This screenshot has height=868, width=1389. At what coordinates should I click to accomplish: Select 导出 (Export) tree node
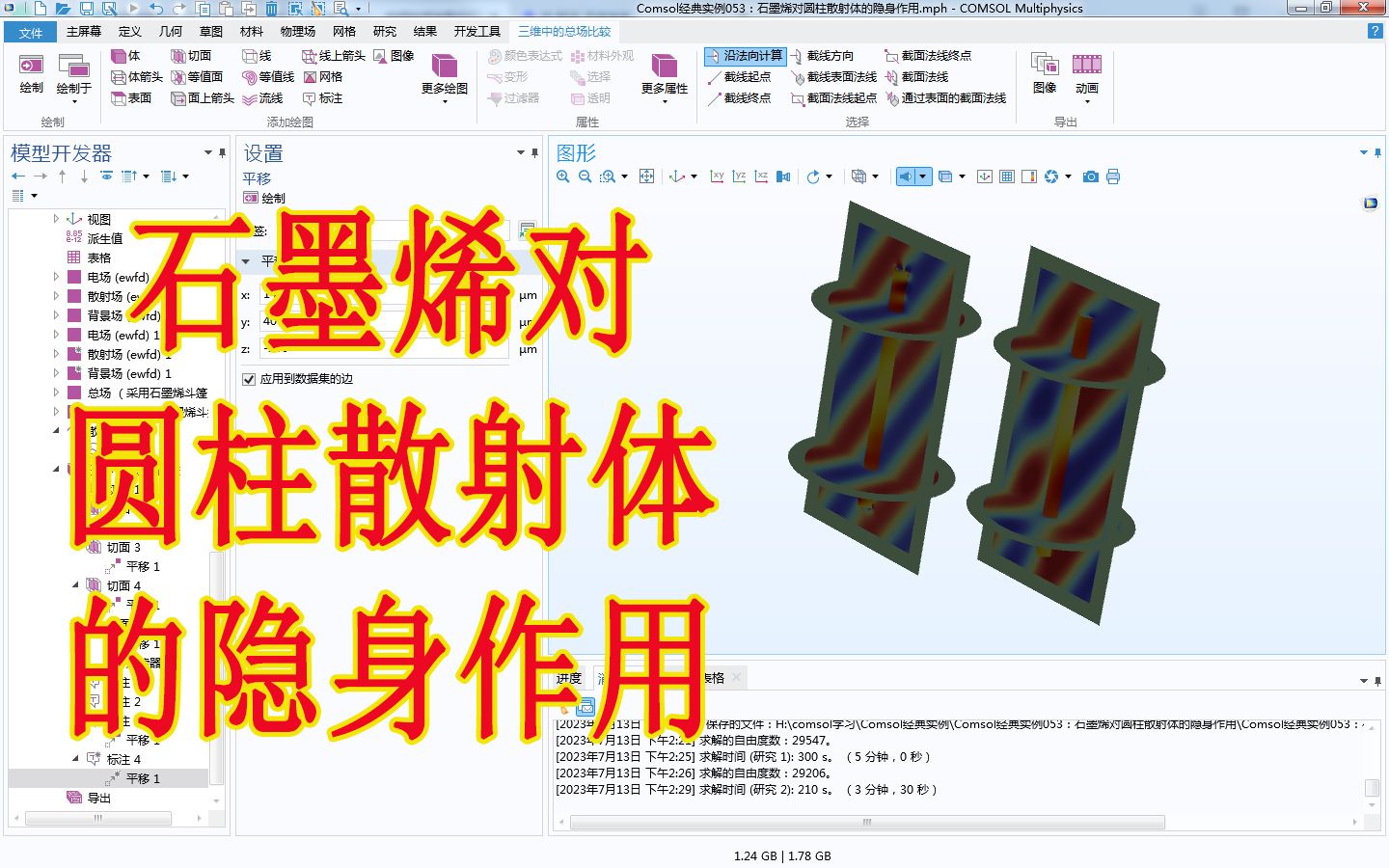[x=99, y=798]
